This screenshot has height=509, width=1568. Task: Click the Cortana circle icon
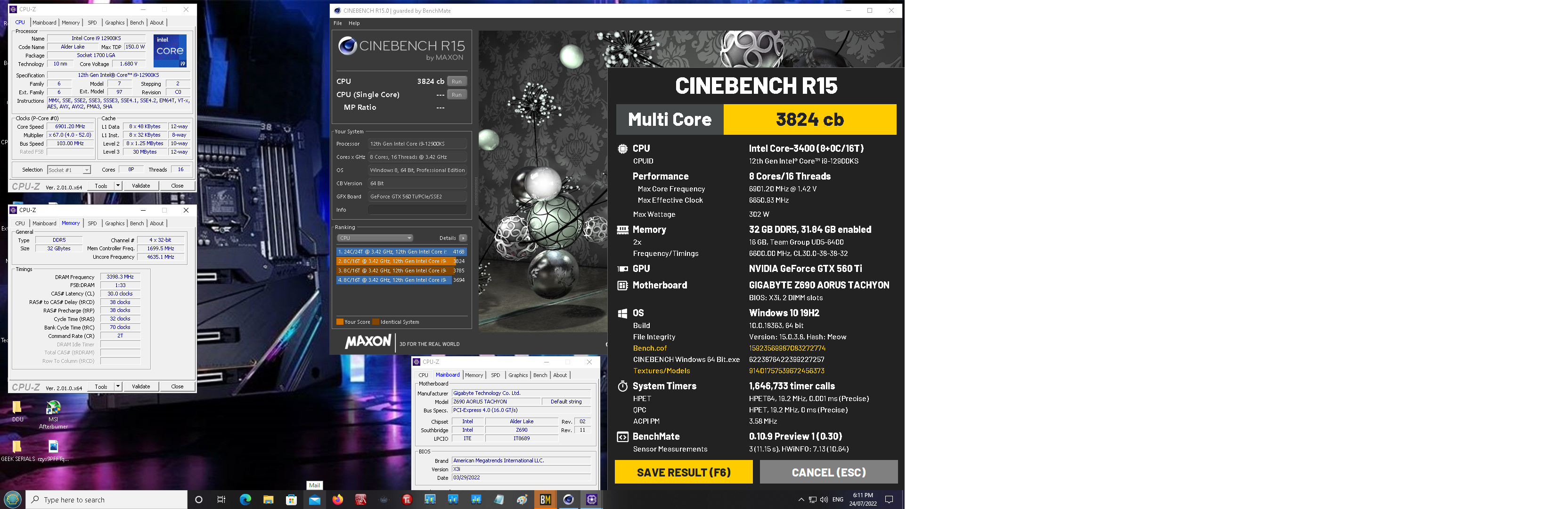coord(198,500)
